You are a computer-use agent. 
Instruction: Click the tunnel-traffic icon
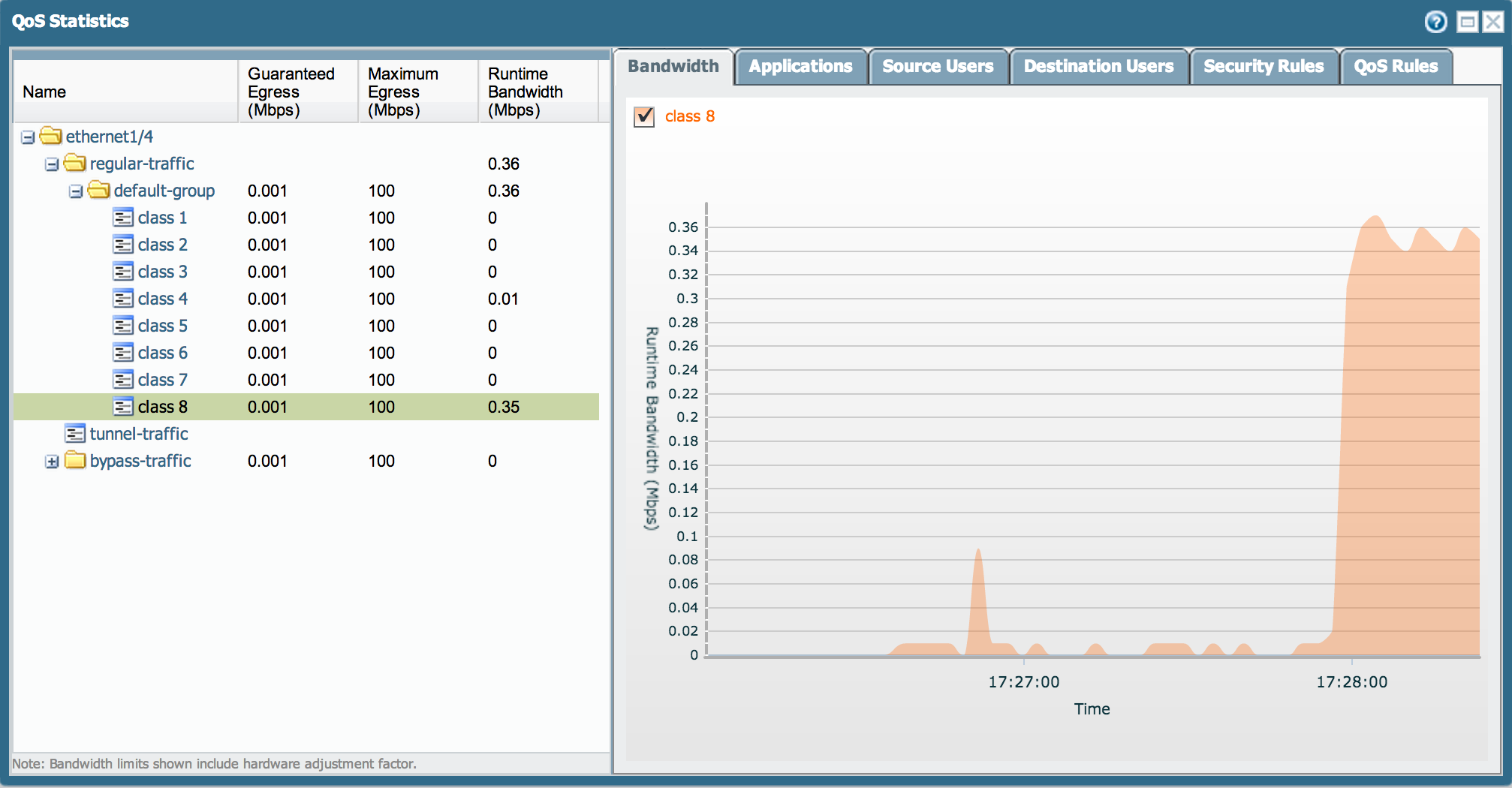75,434
